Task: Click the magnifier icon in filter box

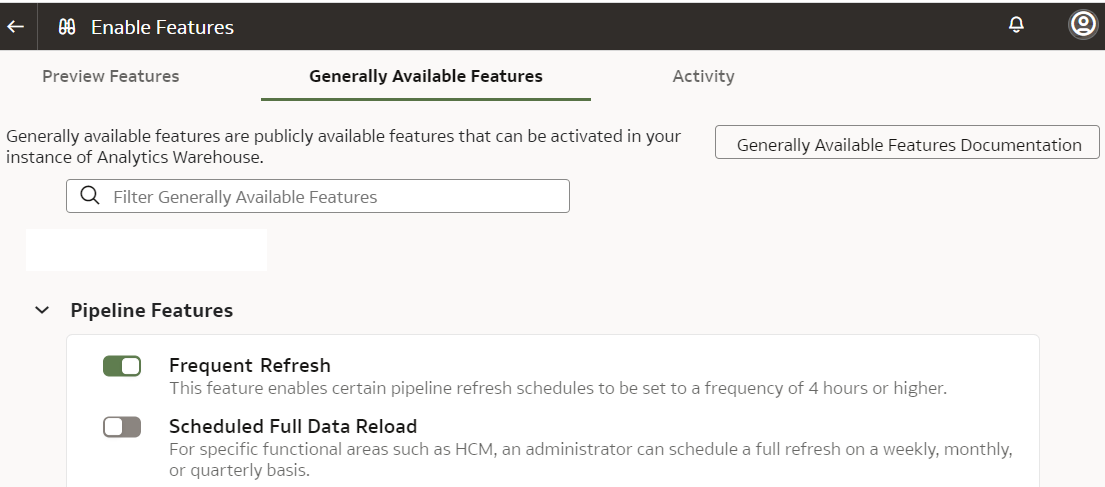Action: tap(90, 196)
